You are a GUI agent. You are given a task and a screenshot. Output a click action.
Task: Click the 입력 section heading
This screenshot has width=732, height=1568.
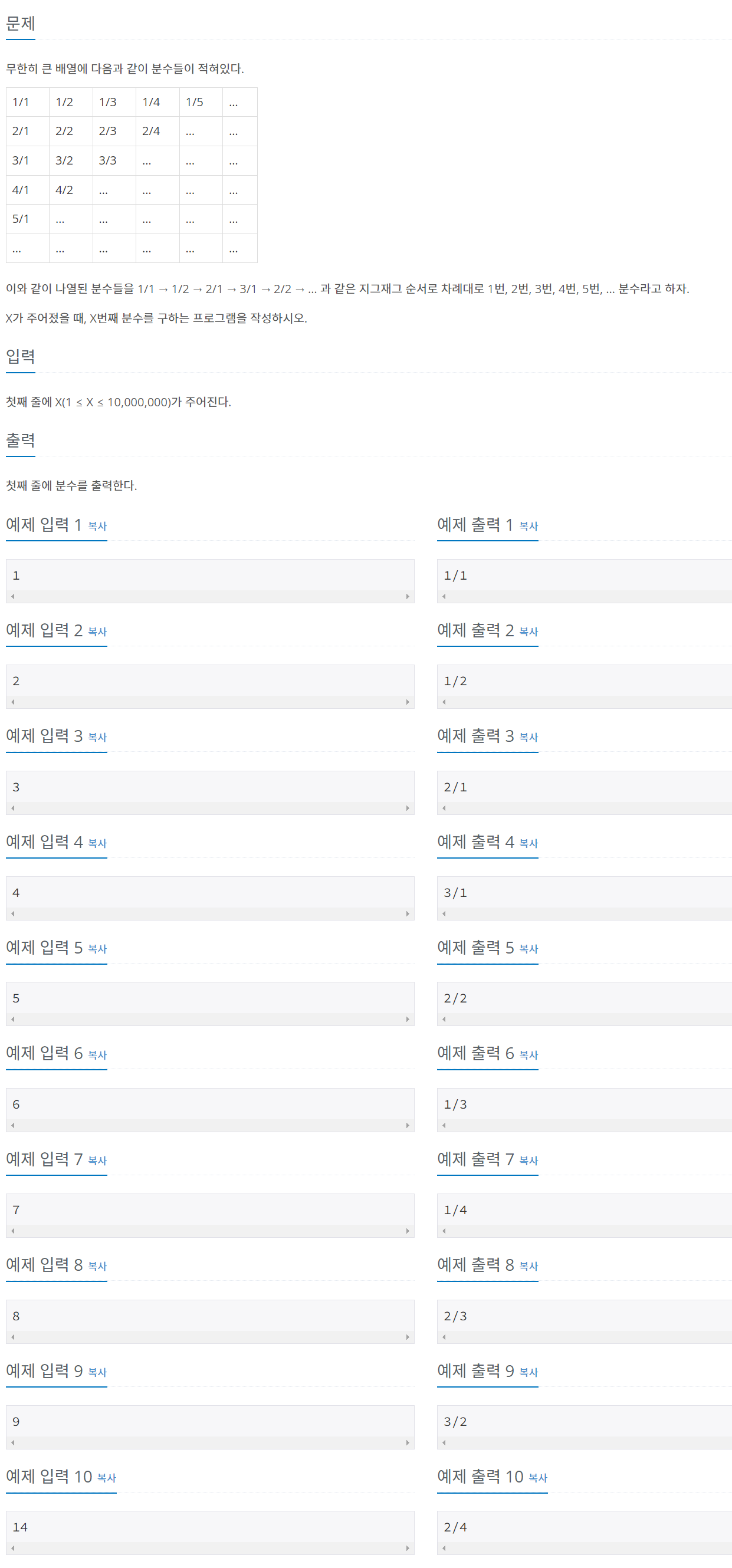point(21,357)
